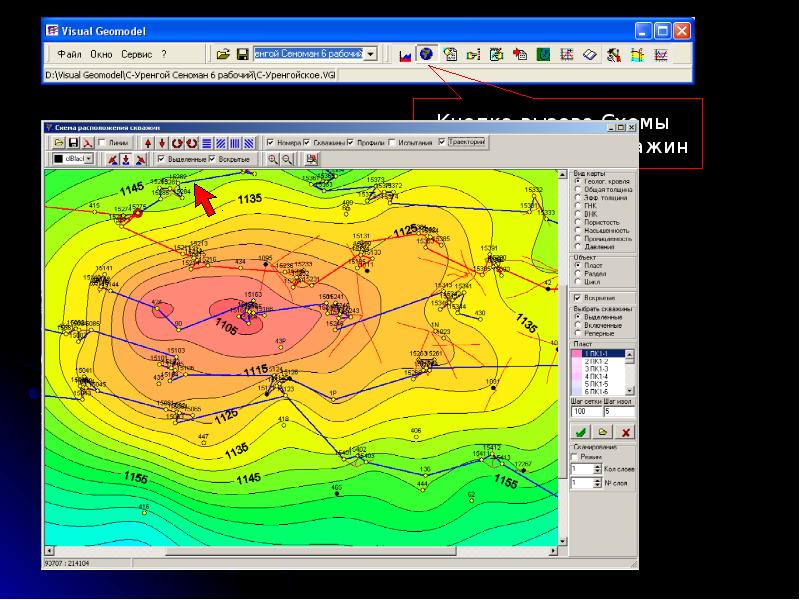Image resolution: width=800 pixels, height=600 pixels.
Task: Toggle the Номера checkbox
Action: [x=271, y=143]
